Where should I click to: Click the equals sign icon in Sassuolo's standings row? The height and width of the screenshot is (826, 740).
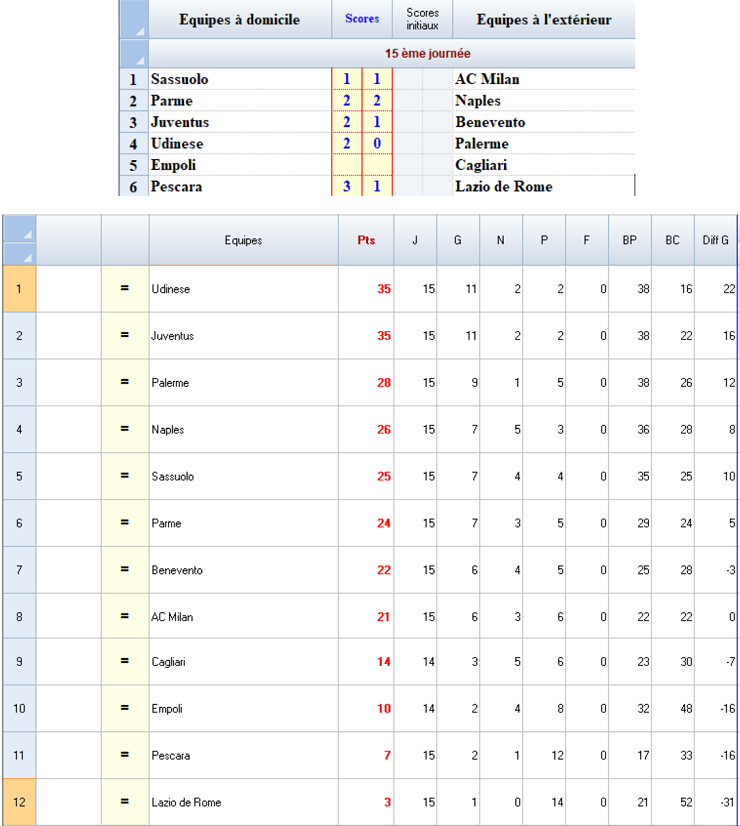[x=125, y=476]
